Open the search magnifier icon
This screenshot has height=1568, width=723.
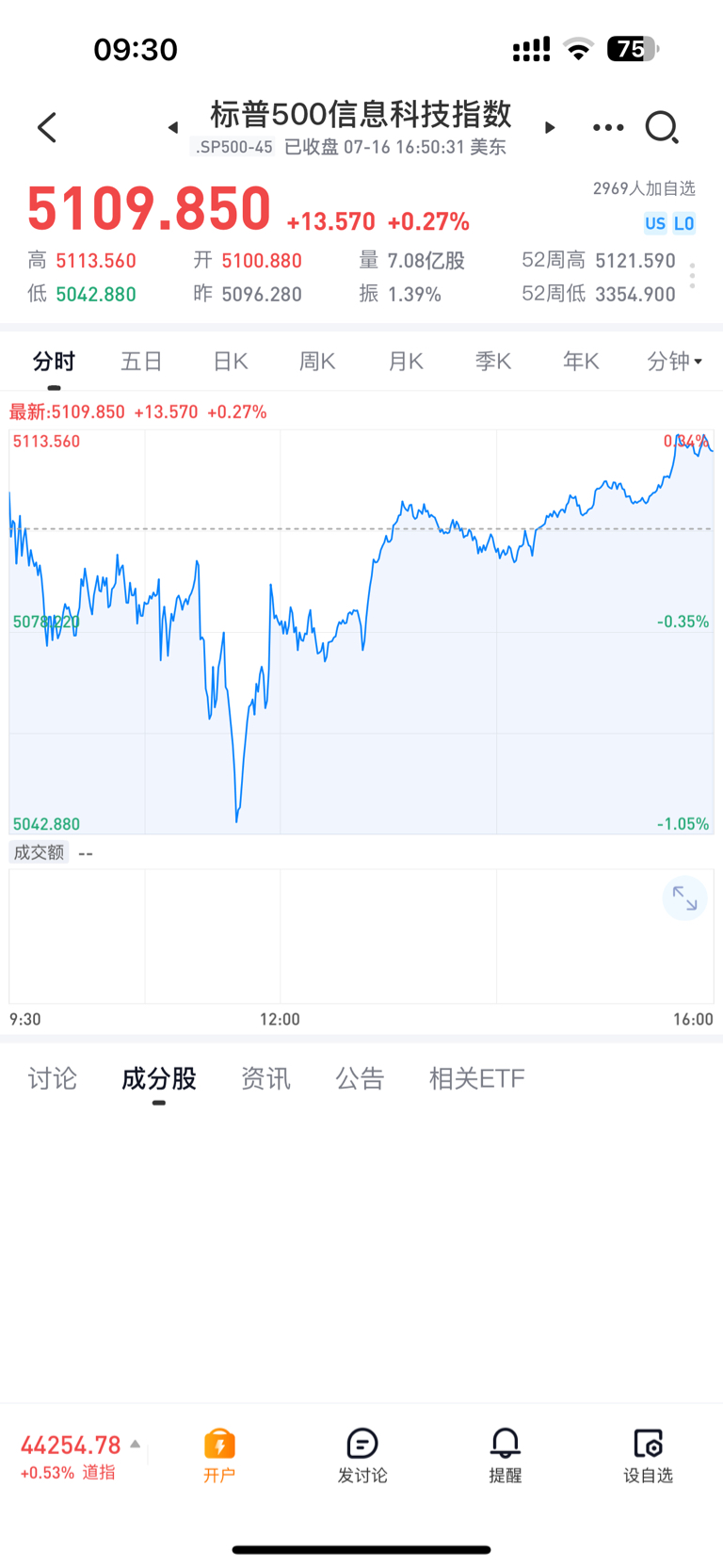(662, 127)
